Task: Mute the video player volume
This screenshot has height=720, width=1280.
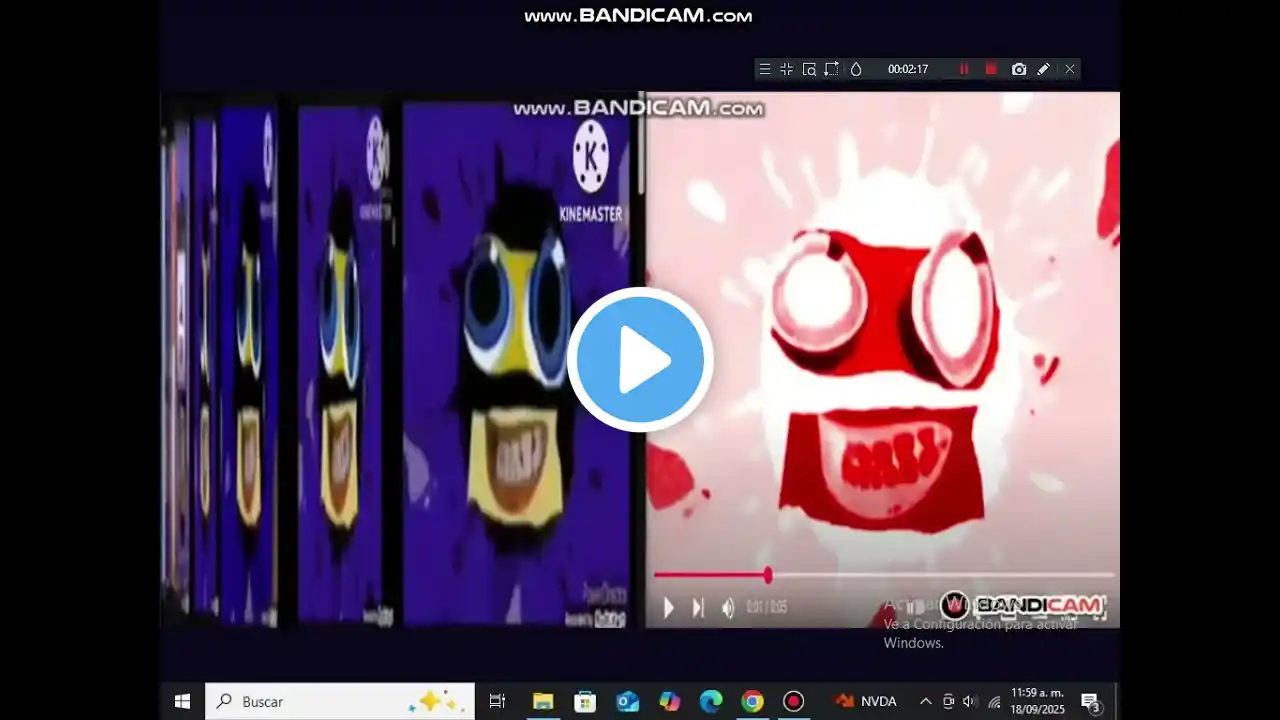Action: click(x=728, y=607)
